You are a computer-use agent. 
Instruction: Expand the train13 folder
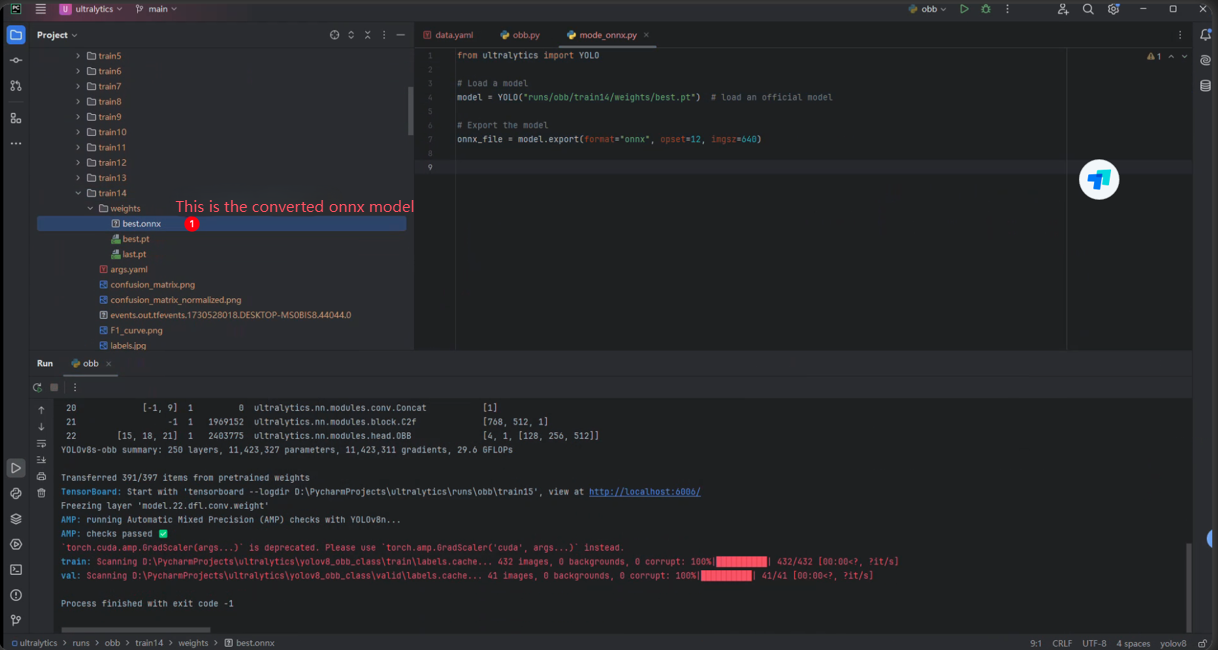tap(78, 178)
